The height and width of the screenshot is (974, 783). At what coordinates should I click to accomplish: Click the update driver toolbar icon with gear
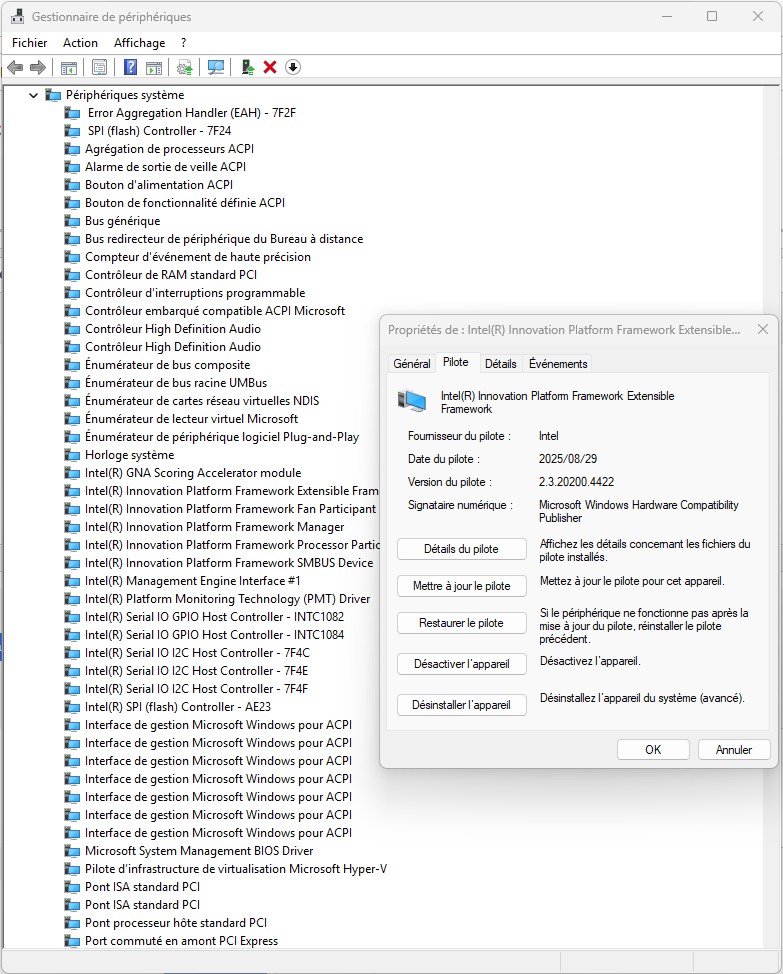click(x=184, y=67)
